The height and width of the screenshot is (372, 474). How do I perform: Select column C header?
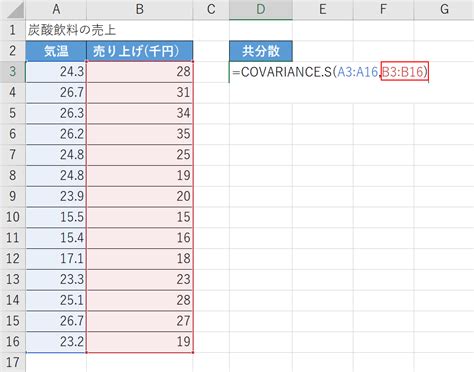point(211,10)
